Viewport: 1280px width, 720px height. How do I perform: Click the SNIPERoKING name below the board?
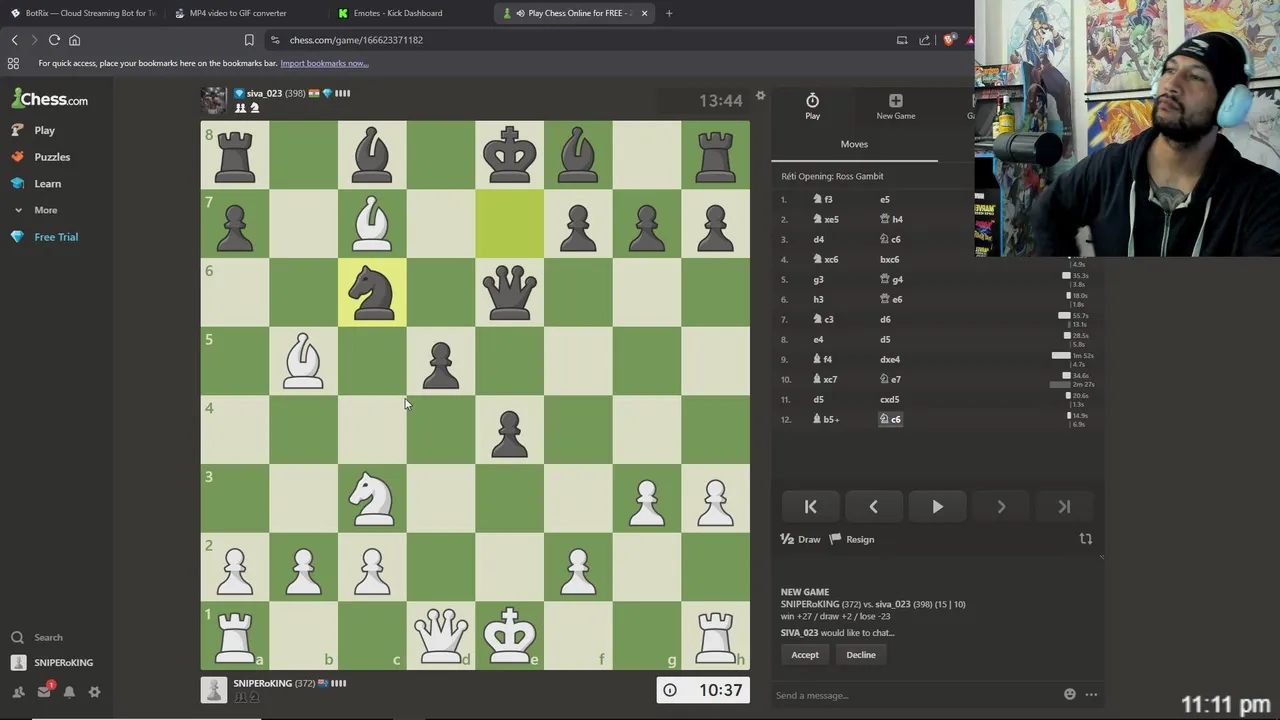tap(262, 683)
